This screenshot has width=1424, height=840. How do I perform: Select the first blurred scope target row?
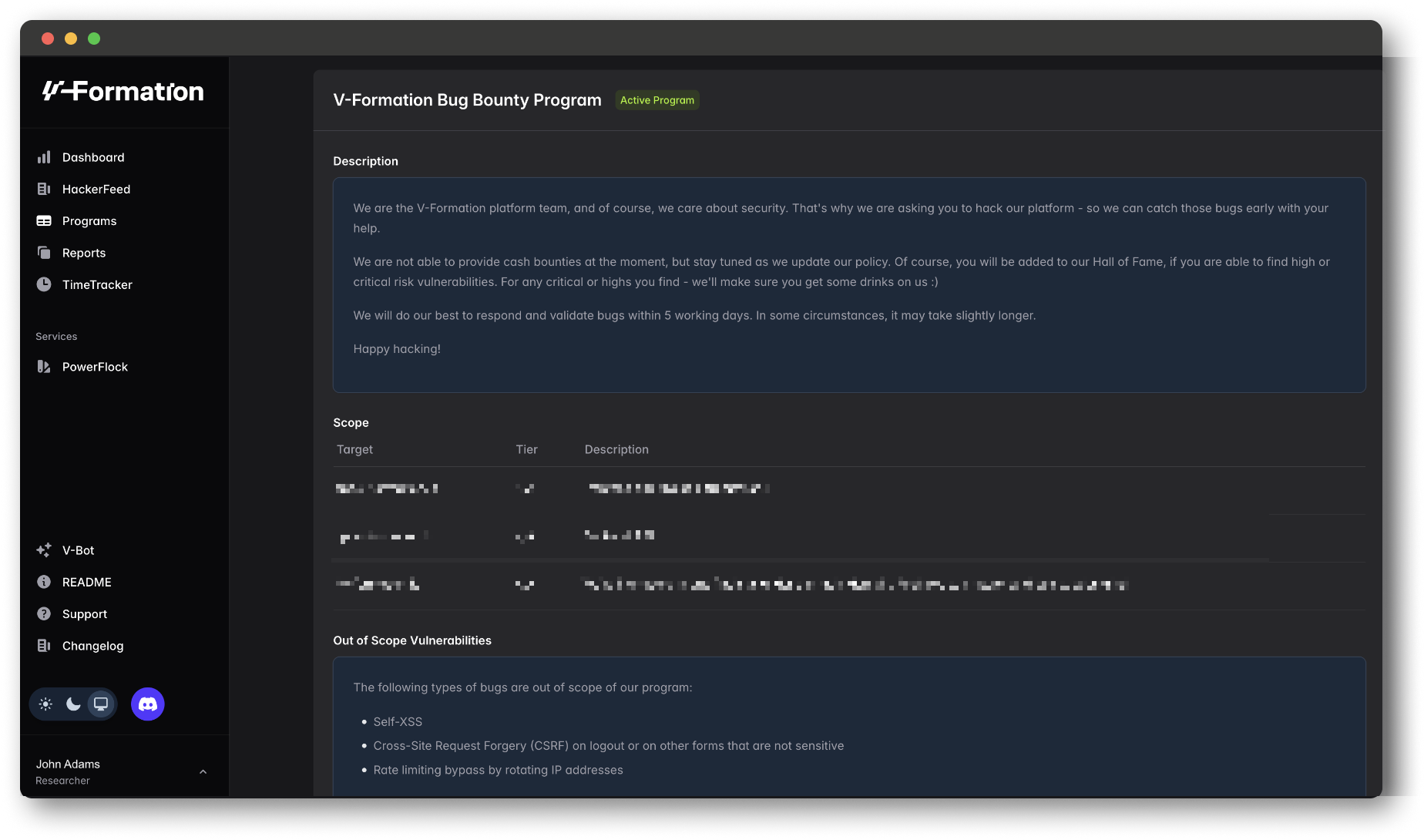coord(388,489)
